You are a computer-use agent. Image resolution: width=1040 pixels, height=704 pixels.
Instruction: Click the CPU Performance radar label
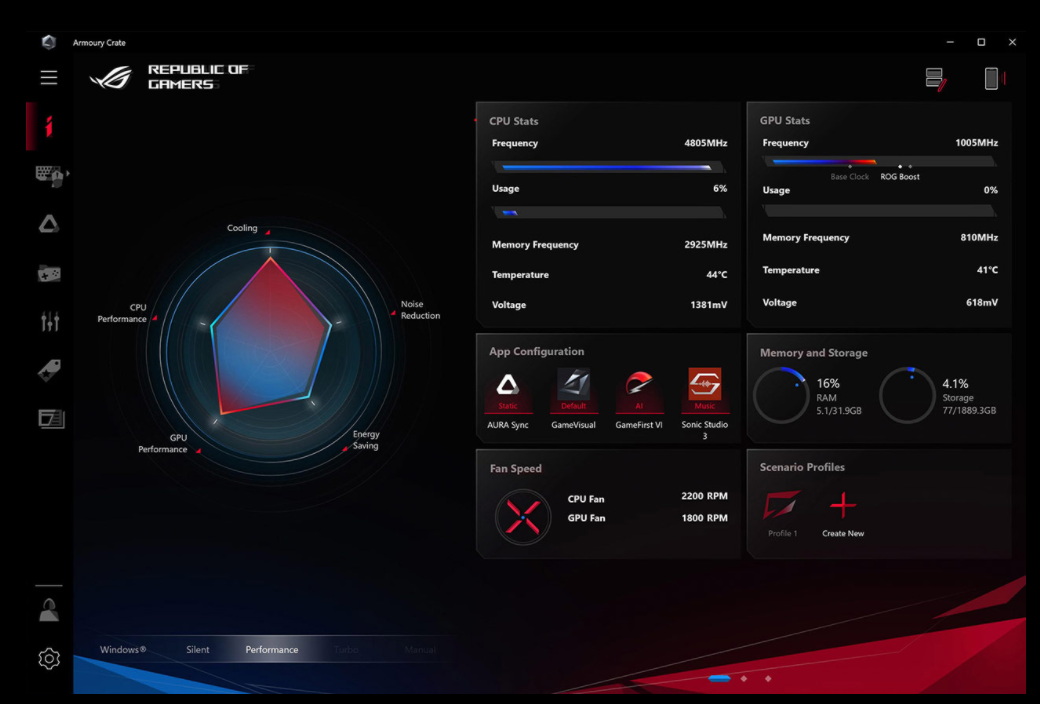[122, 313]
